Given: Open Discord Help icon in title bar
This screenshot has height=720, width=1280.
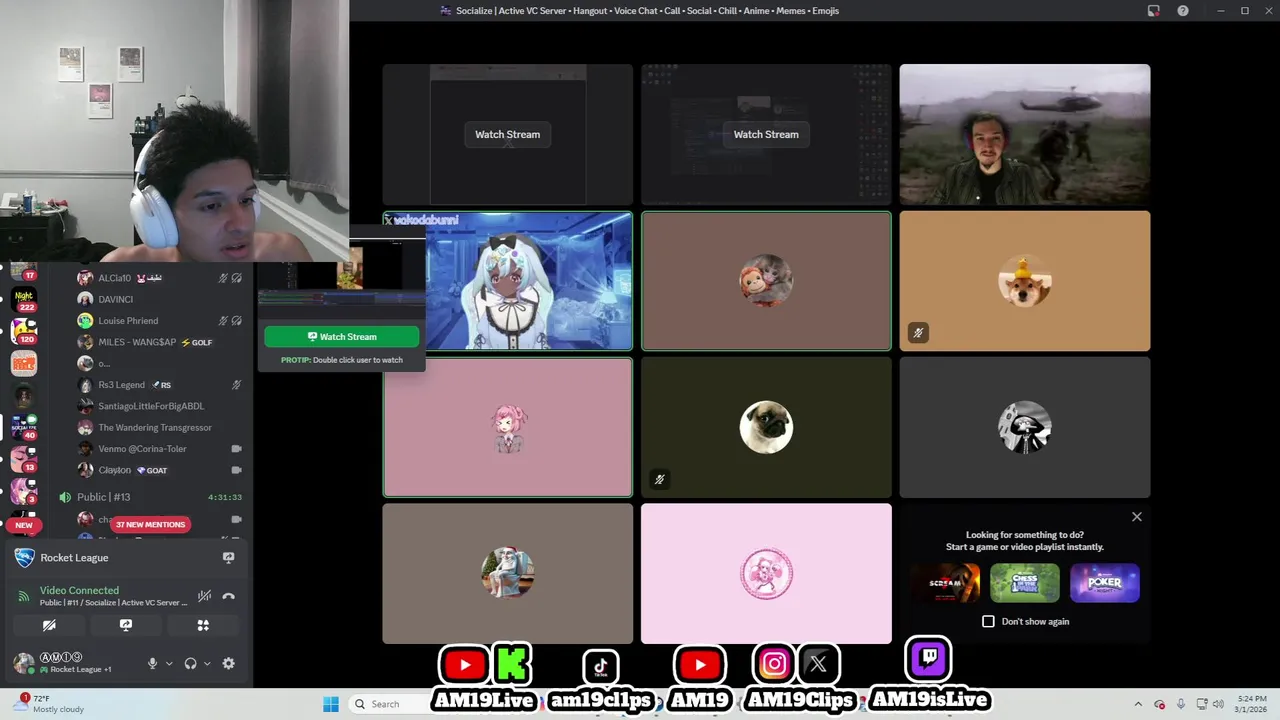Looking at the screenshot, I should (x=1183, y=11).
